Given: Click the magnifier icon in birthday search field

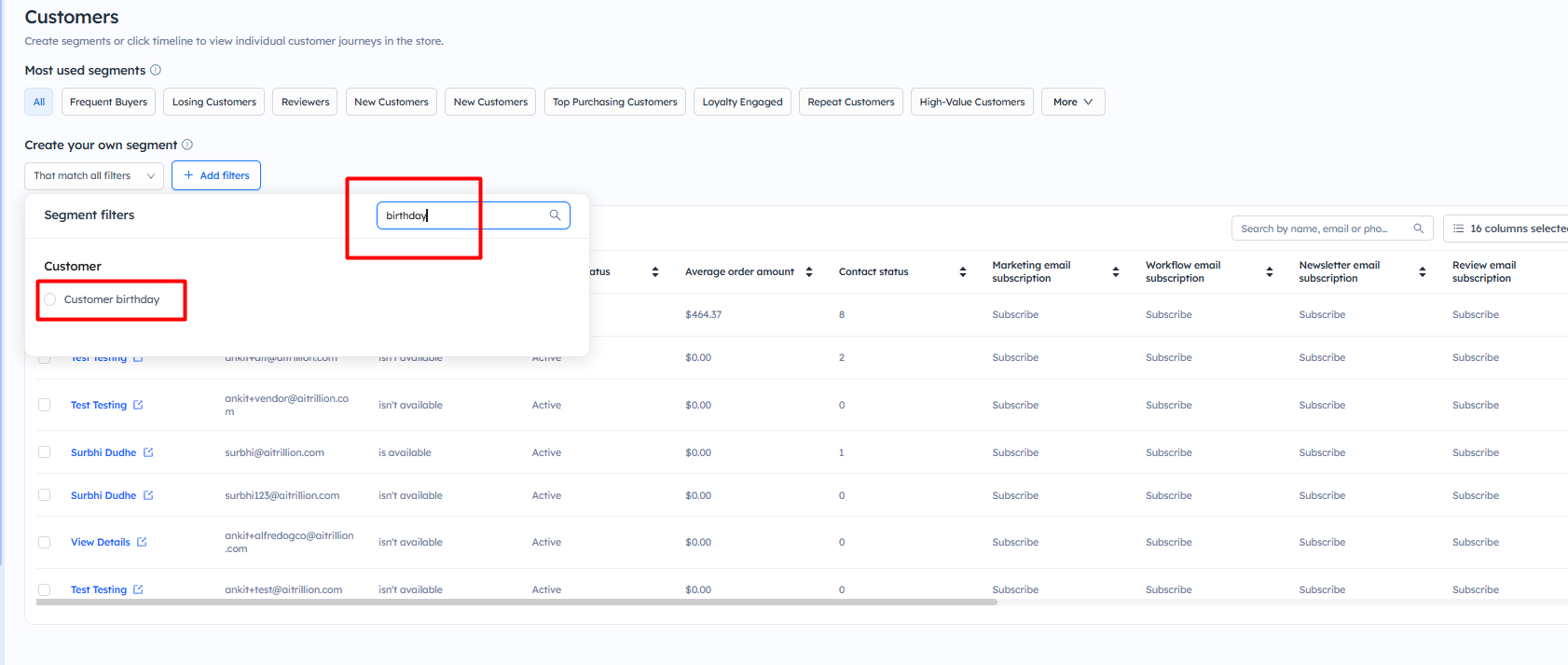Looking at the screenshot, I should point(555,215).
